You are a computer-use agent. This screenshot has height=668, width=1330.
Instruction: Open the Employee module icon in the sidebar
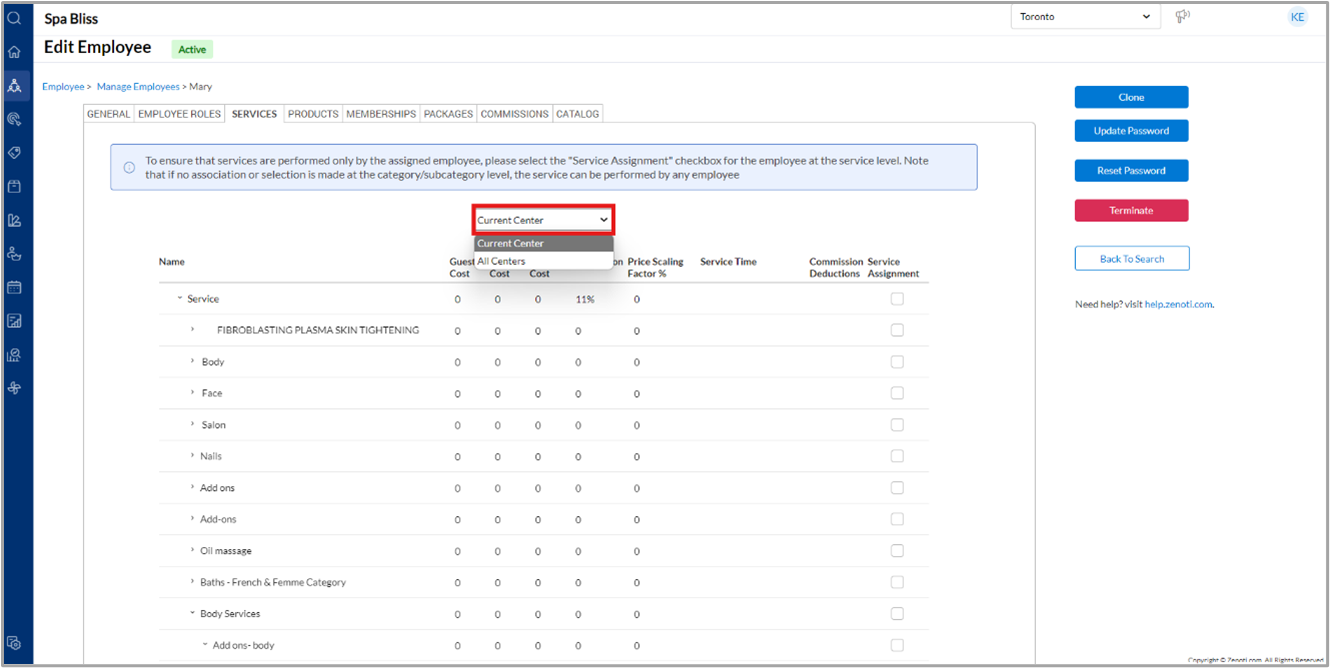coord(14,86)
